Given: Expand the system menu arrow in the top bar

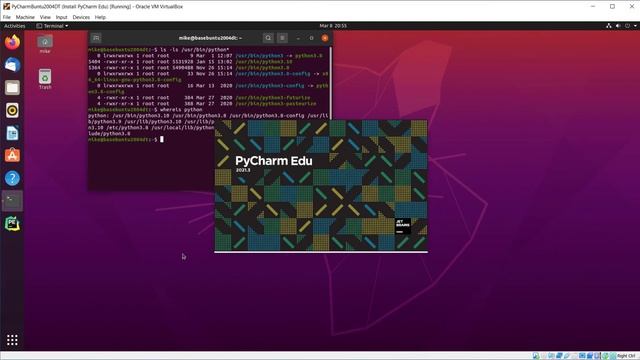Looking at the screenshot, I should pyautogui.click(x=635, y=26).
